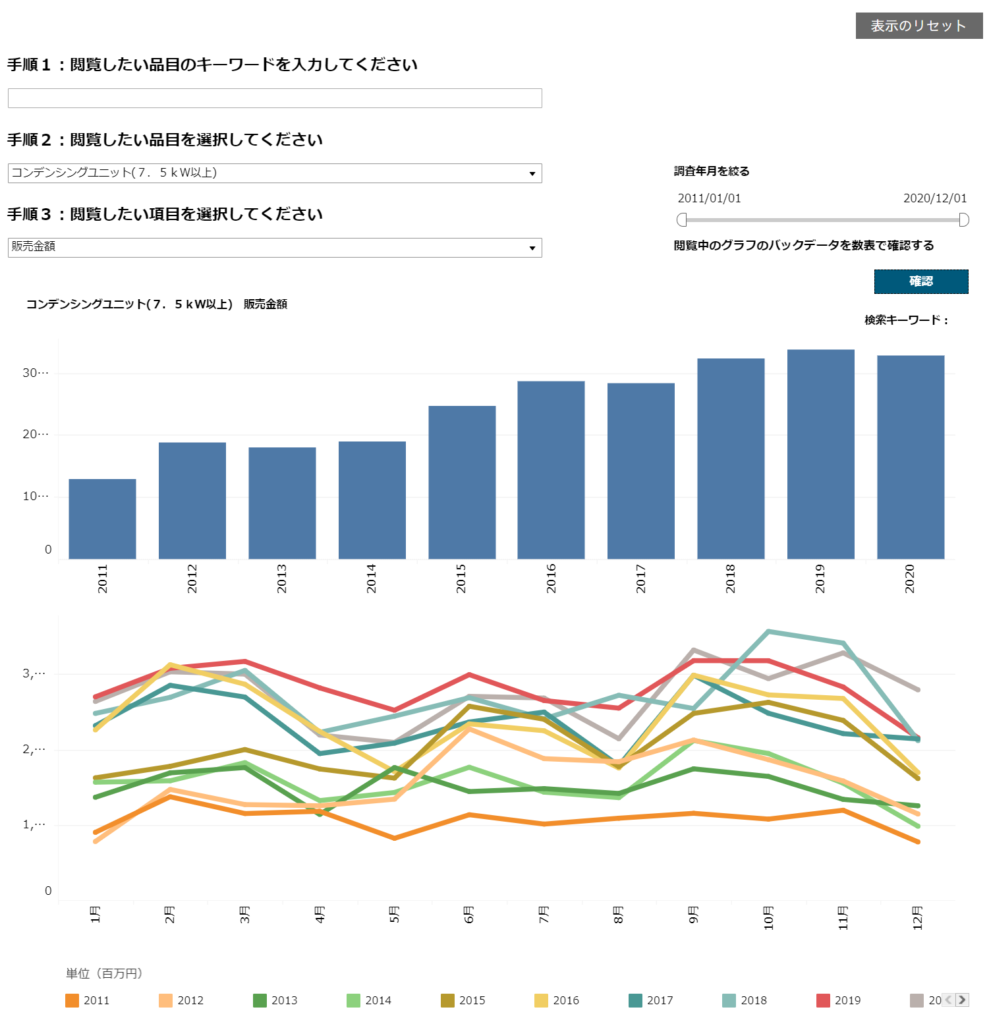Select the 2017 teal legend swatch
Image resolution: width=989 pixels, height=1024 pixels.
[635, 1000]
